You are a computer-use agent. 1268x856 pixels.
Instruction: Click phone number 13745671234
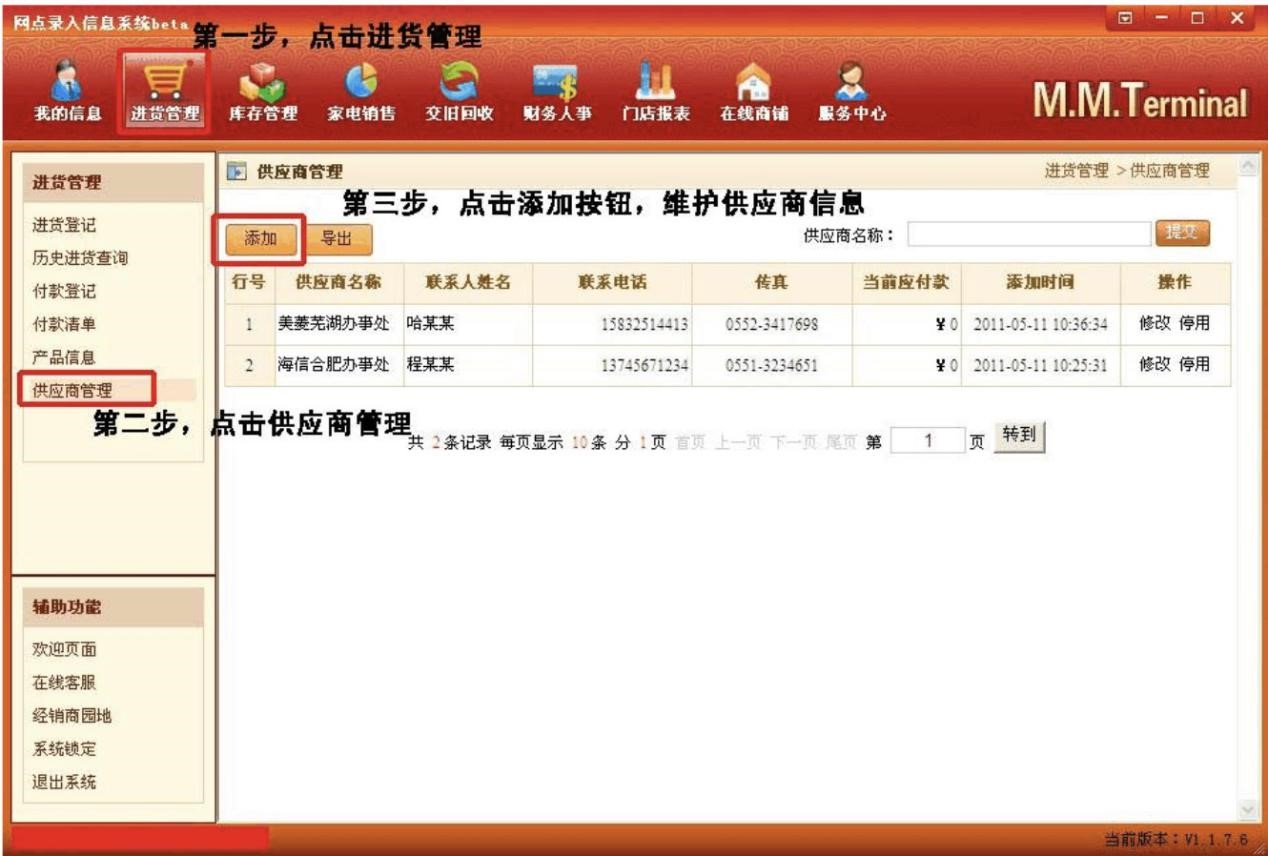pyautogui.click(x=644, y=365)
